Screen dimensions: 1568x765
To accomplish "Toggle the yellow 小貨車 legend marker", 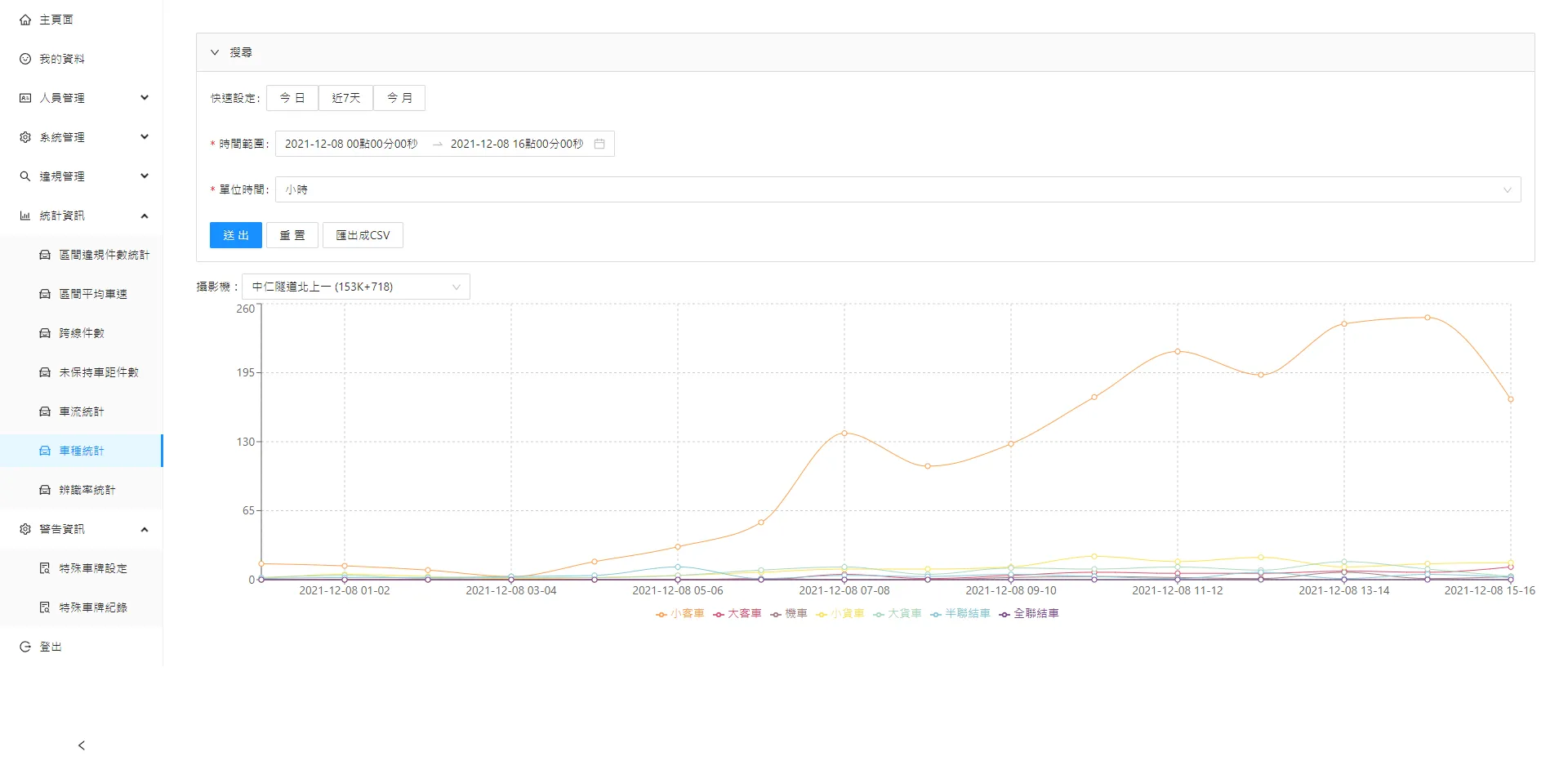I will coord(822,614).
